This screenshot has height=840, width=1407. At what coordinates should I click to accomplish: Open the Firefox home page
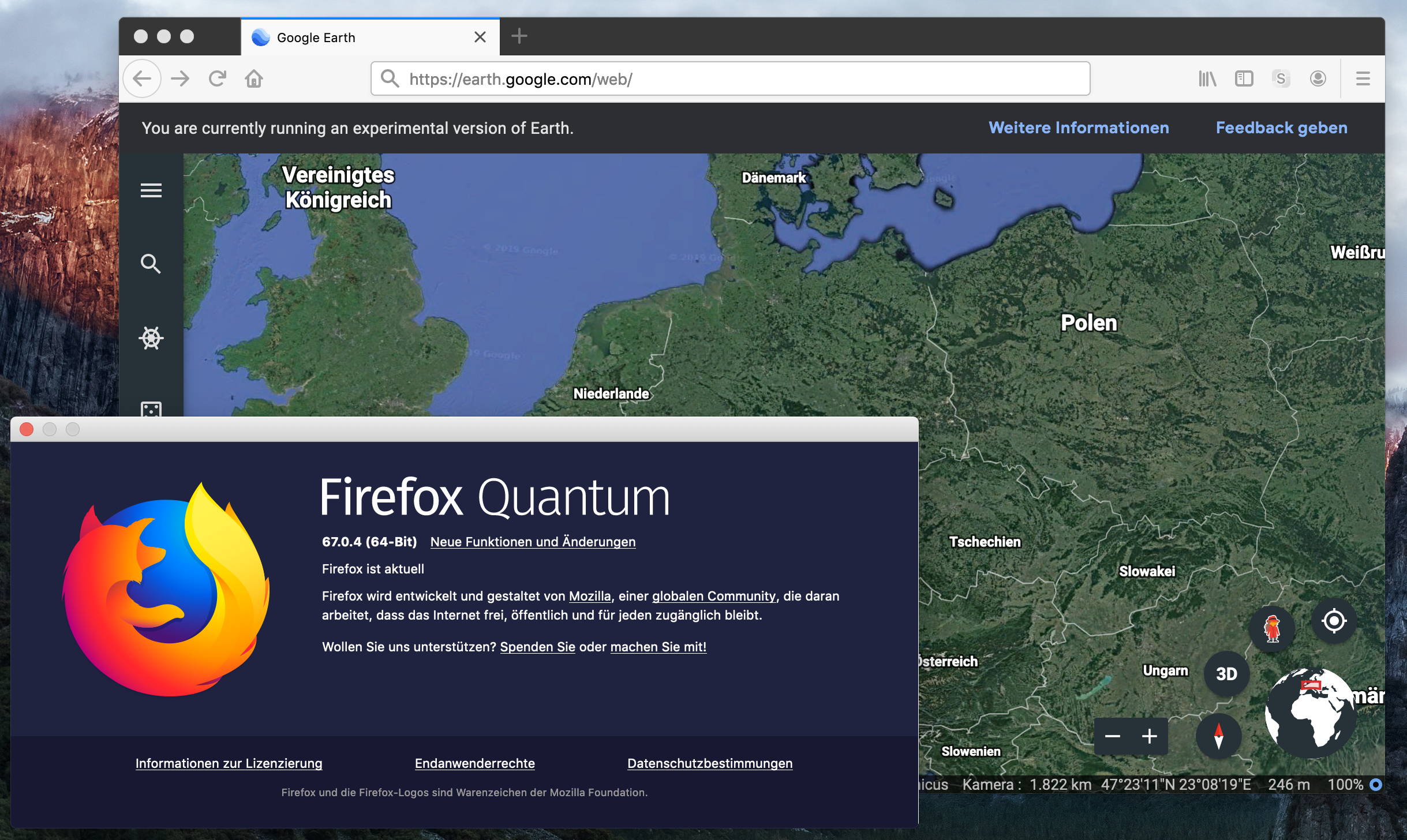tap(254, 78)
